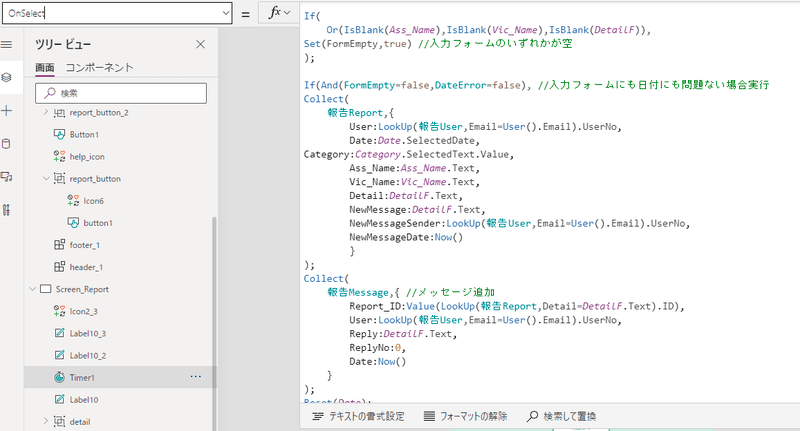This screenshot has width=800, height=431.
Task: Select Button1 in the tree
Action: (x=84, y=135)
